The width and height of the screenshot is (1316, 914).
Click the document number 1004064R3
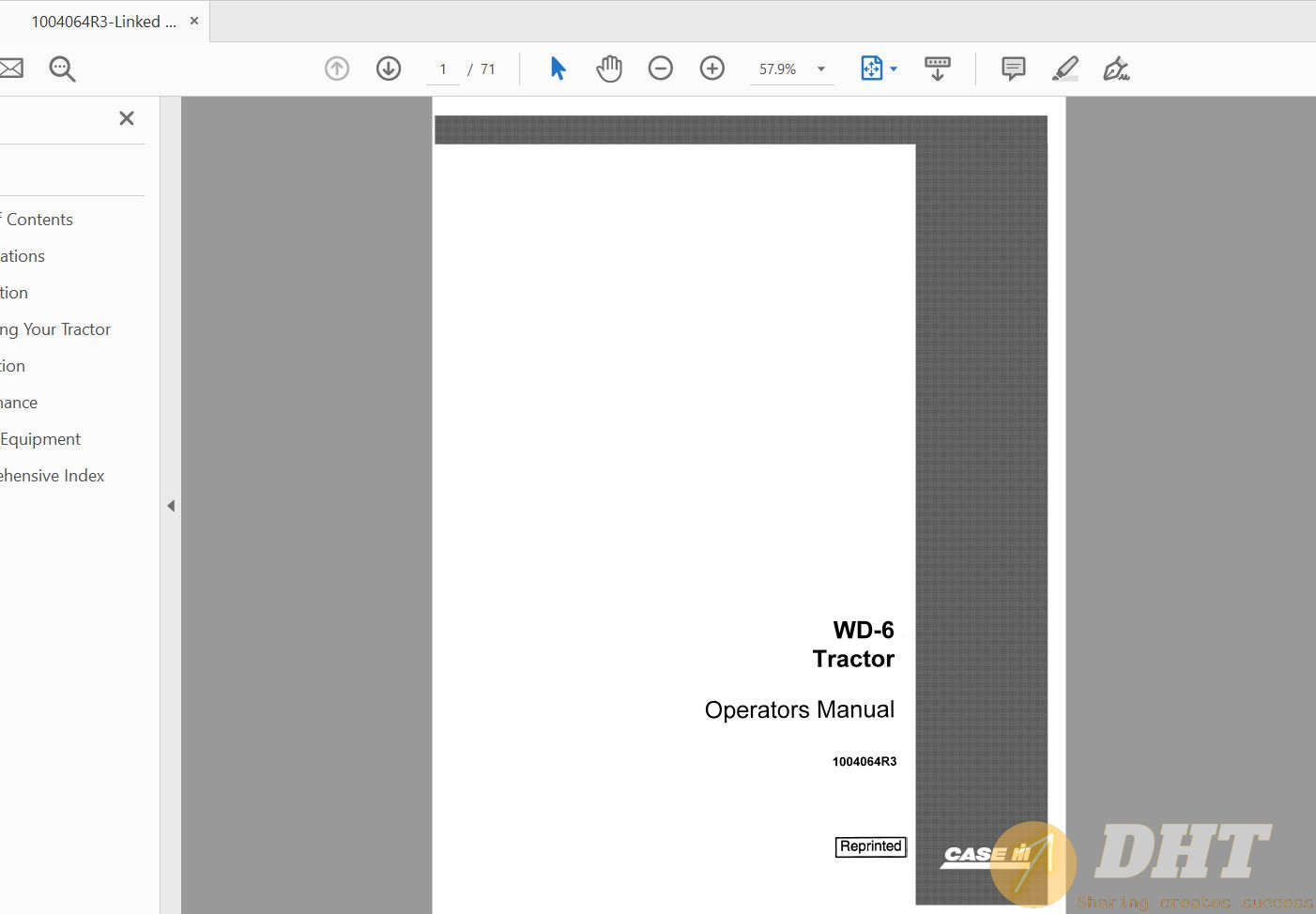pyautogui.click(x=865, y=761)
